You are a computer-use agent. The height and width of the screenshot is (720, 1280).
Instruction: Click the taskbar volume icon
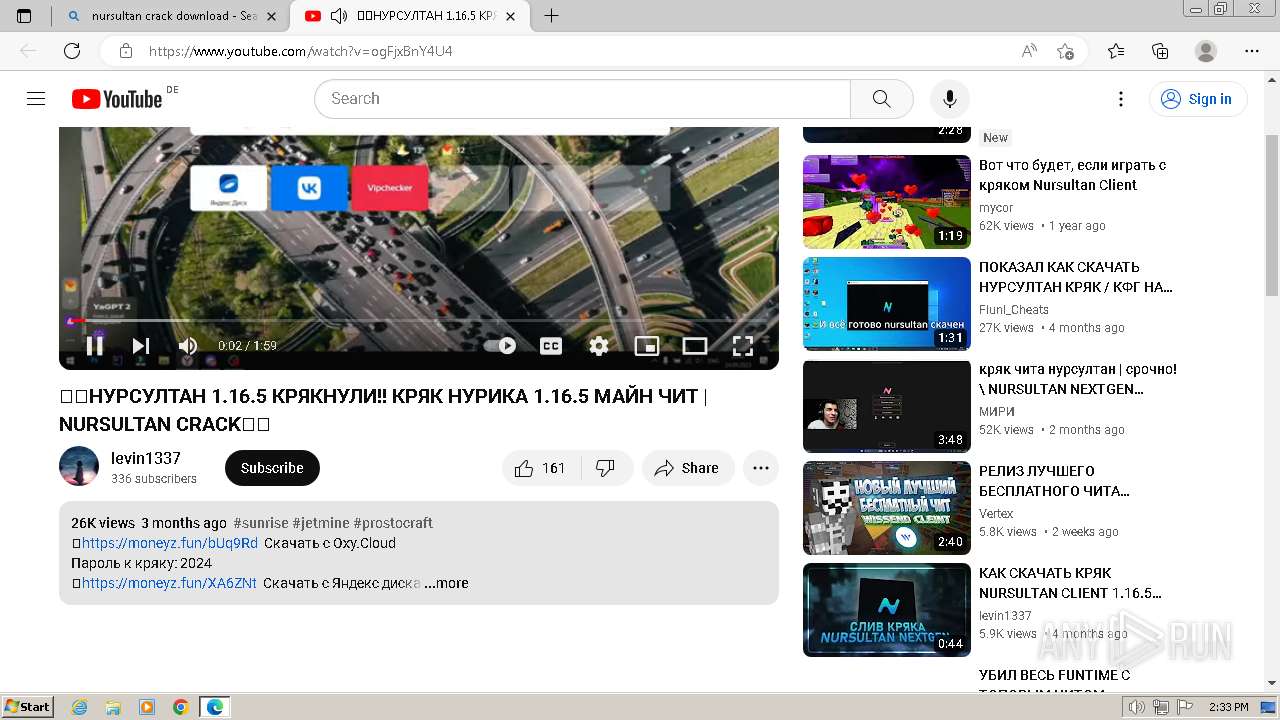point(1137,707)
